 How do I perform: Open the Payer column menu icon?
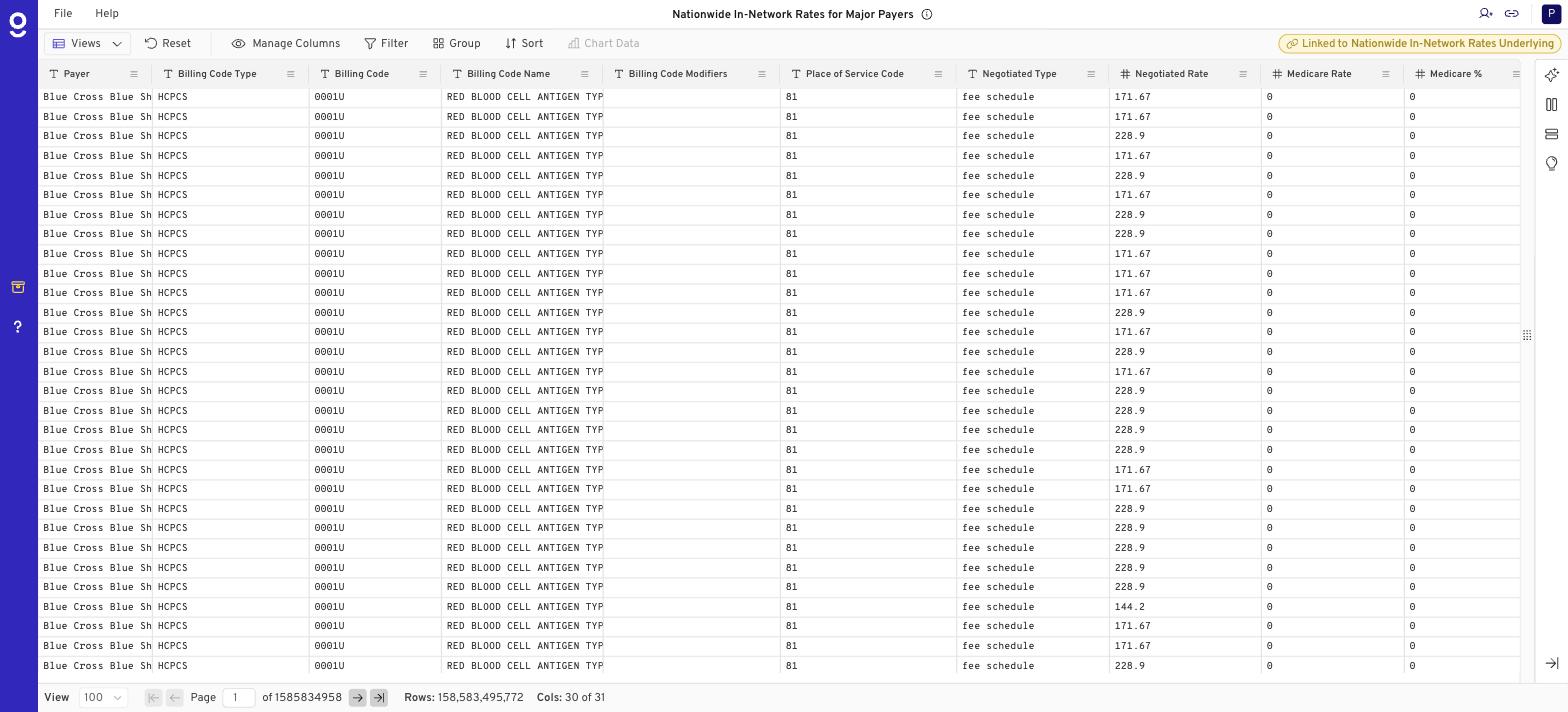134,74
